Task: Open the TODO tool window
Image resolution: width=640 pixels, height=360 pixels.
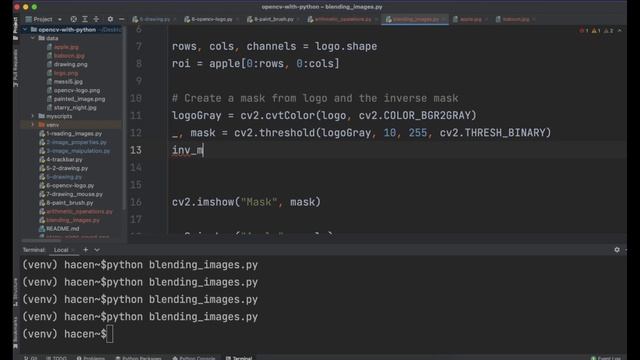Action: (56, 358)
